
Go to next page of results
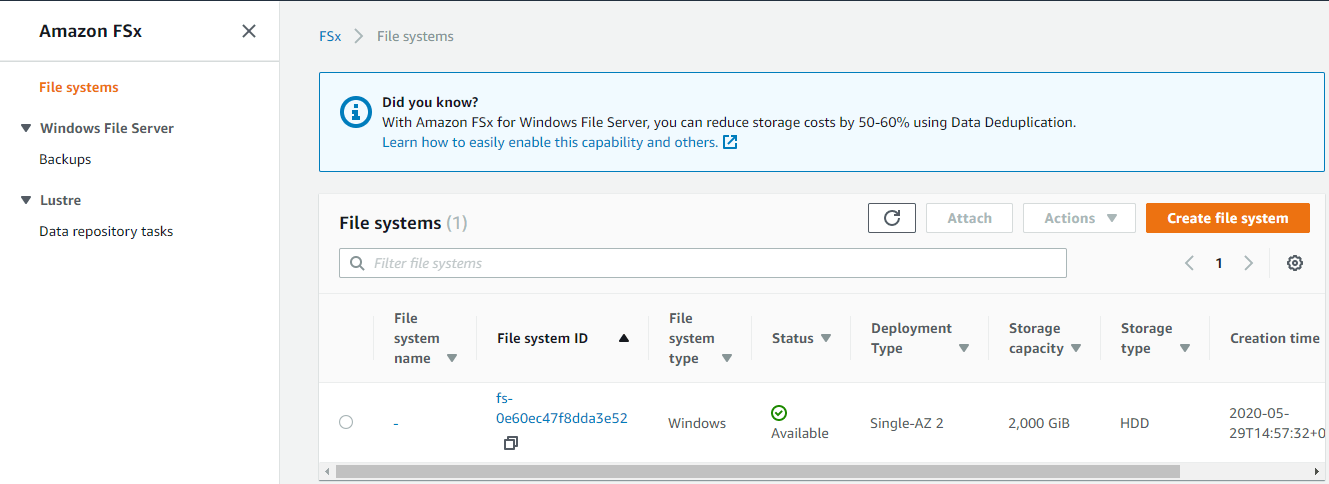coord(1248,263)
